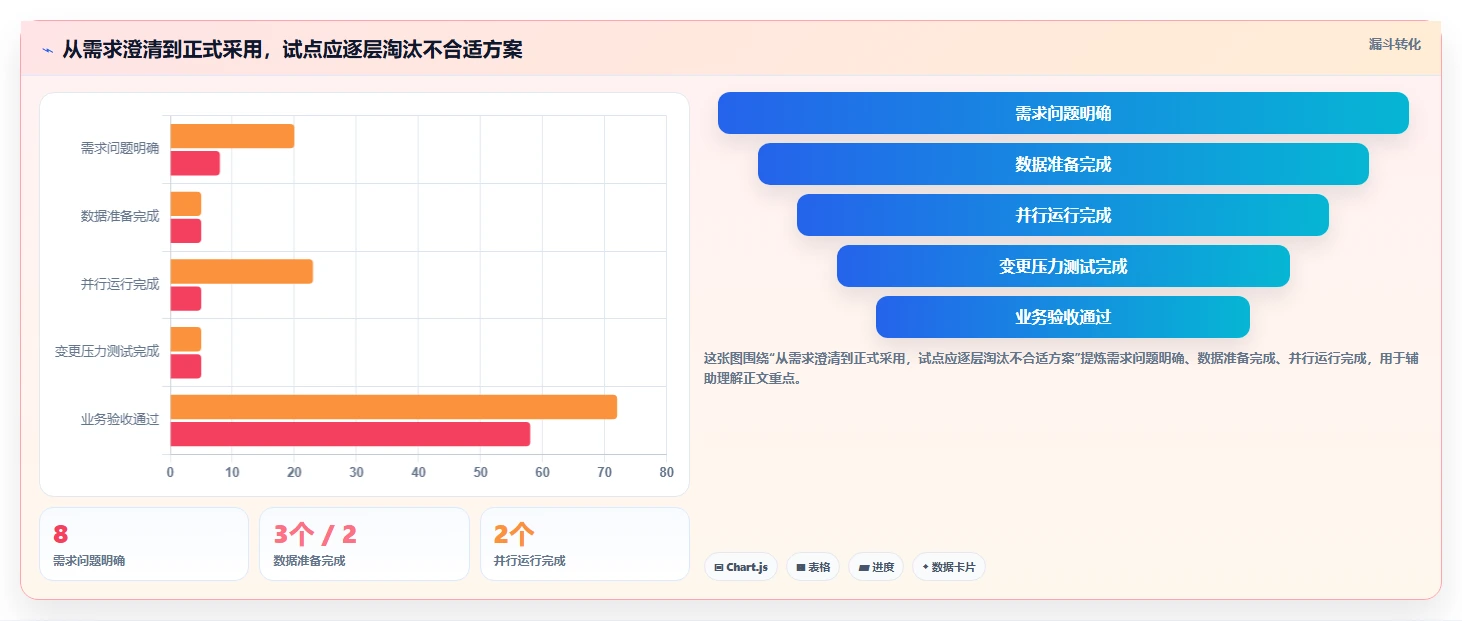Click the 需求问题明确 chart axis label
The height and width of the screenshot is (621, 1462).
tap(120, 149)
